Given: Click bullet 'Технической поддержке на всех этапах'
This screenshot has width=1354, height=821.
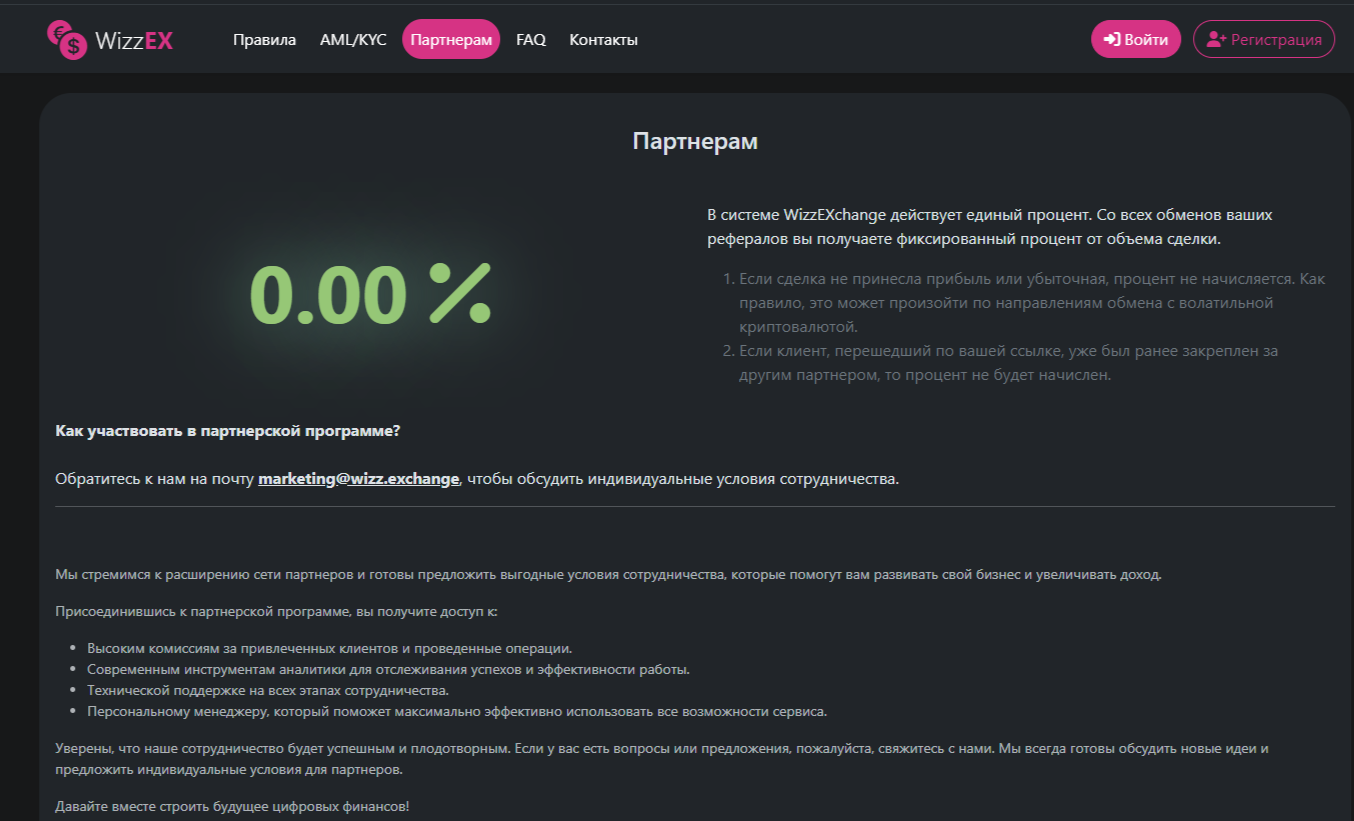Looking at the screenshot, I should [268, 690].
